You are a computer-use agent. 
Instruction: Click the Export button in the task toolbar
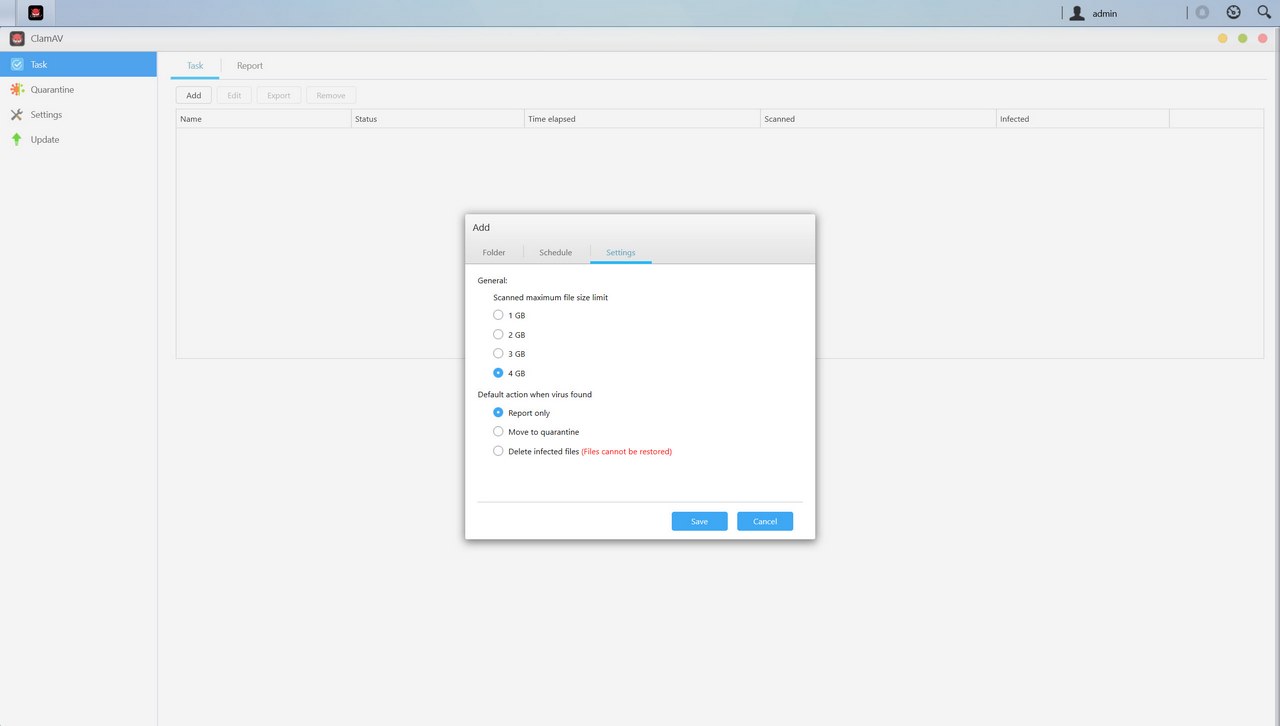coord(279,95)
